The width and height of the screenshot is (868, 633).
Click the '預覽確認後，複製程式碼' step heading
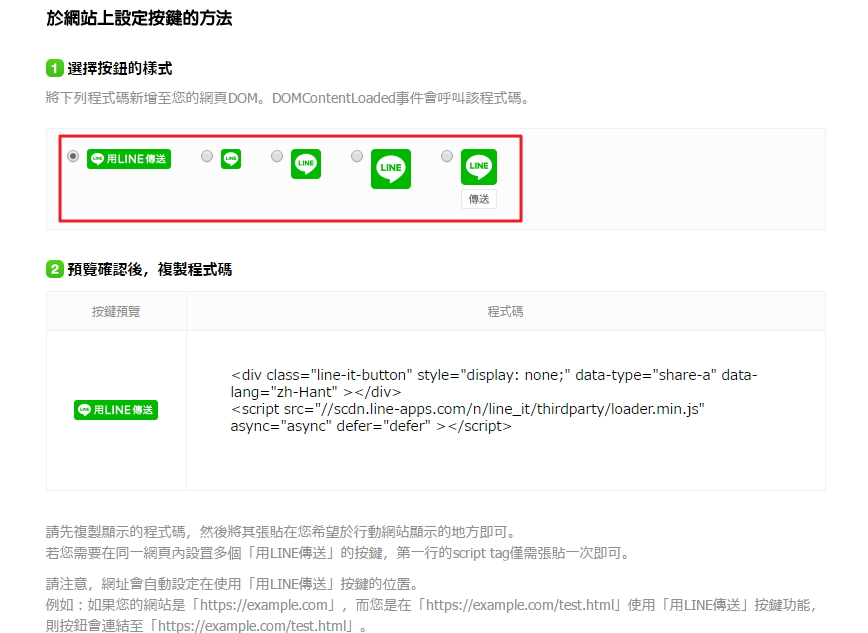pos(149,270)
